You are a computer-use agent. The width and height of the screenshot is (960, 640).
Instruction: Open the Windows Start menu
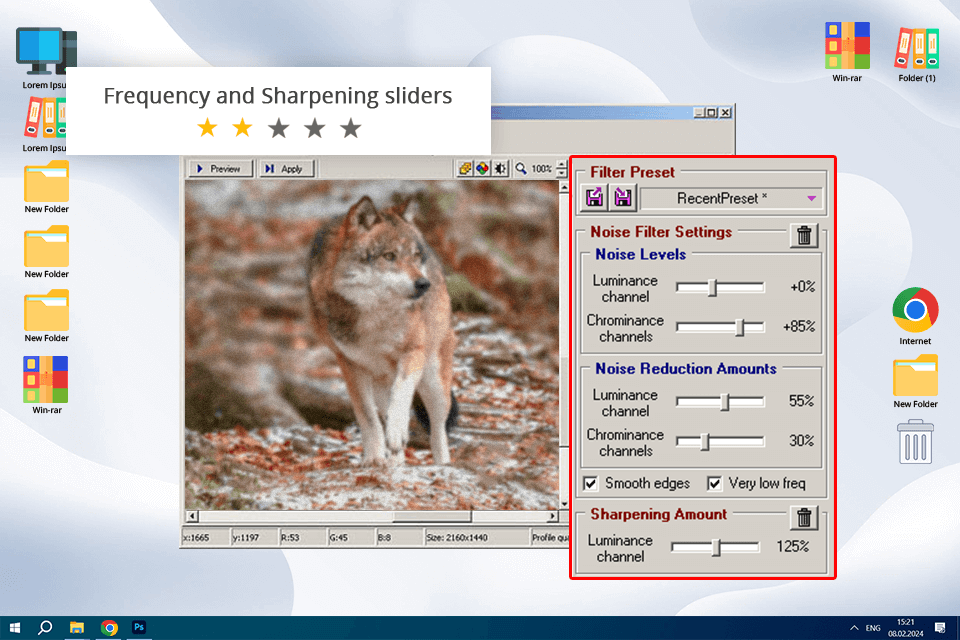pos(14,628)
